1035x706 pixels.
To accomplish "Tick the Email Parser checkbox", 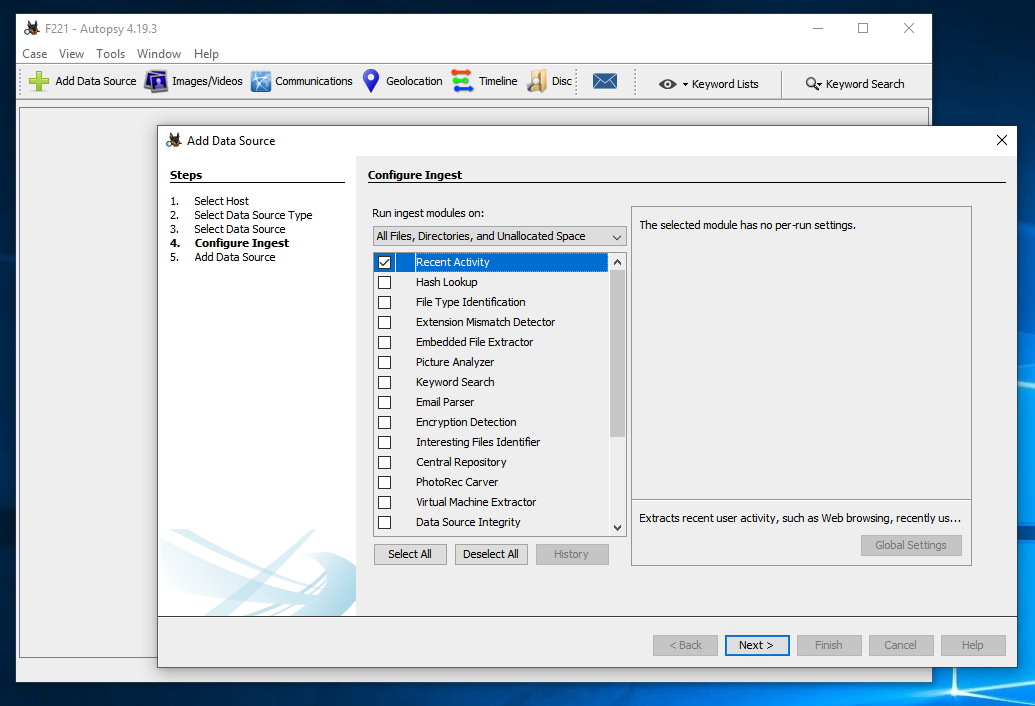I will (x=385, y=402).
